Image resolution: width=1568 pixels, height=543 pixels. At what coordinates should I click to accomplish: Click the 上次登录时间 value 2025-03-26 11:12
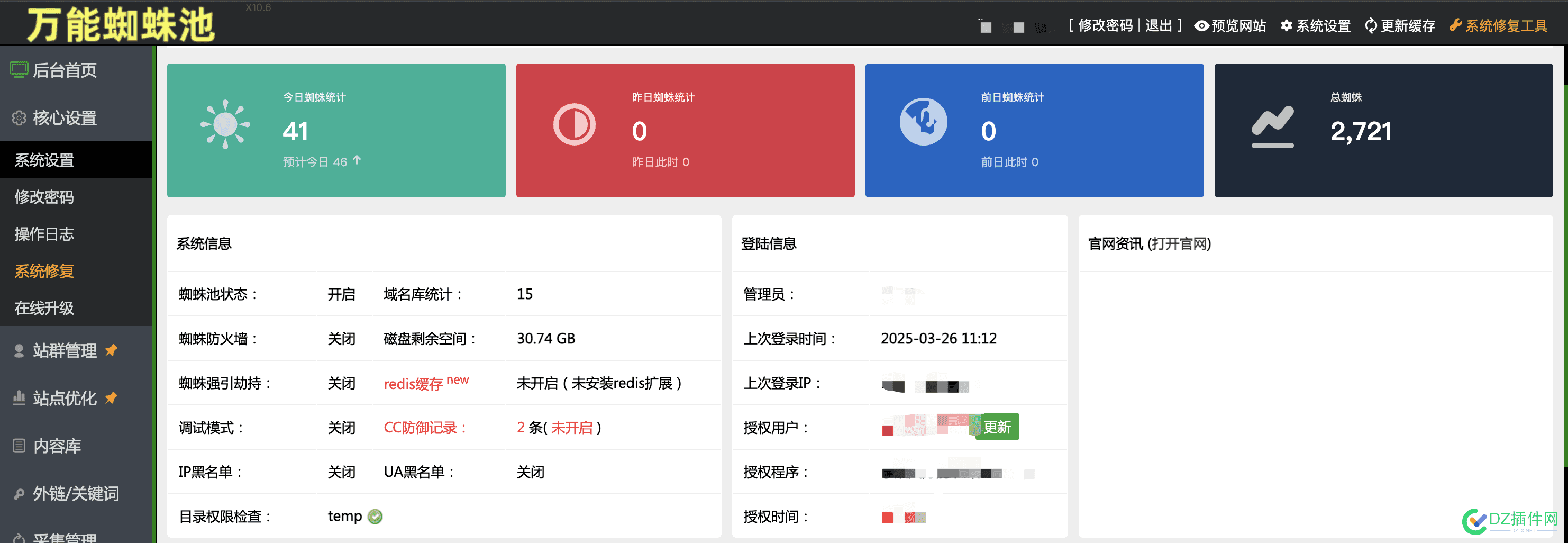[x=938, y=339]
